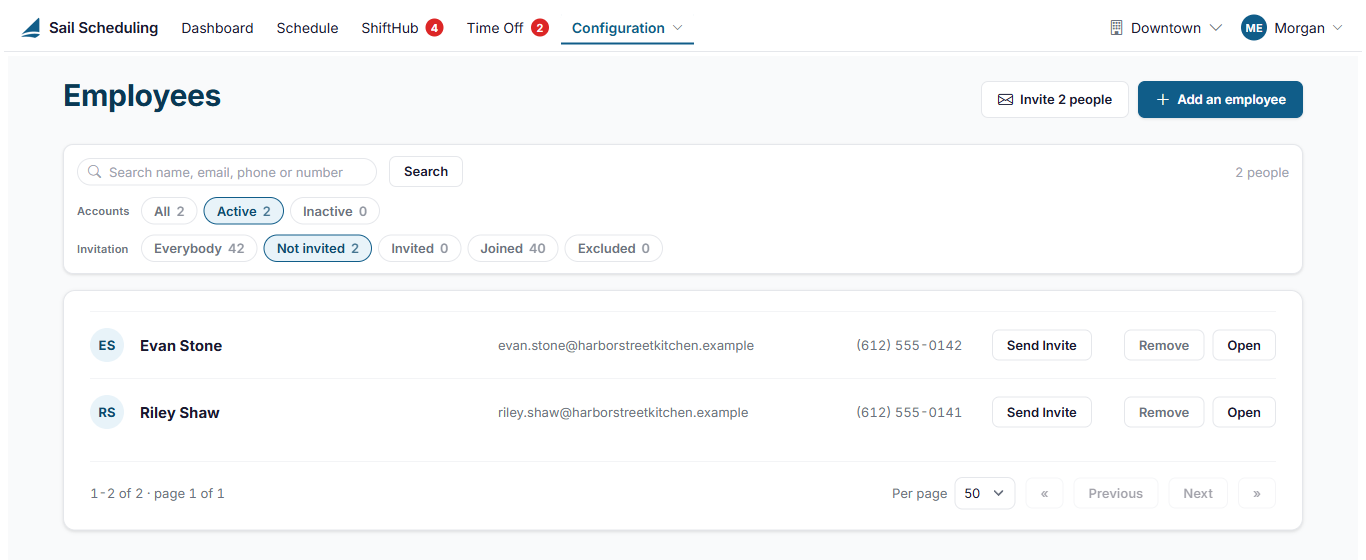The image size is (1366, 560).
Task: Open the Downtown location dropdown
Action: tap(1166, 28)
